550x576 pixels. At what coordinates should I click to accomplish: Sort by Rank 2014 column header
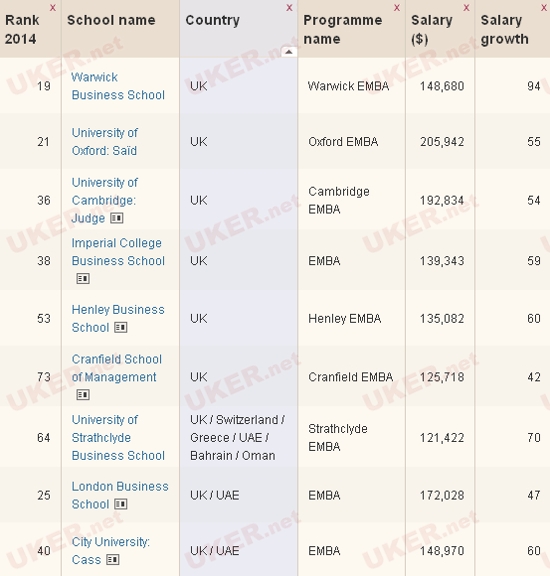click(x=22, y=29)
